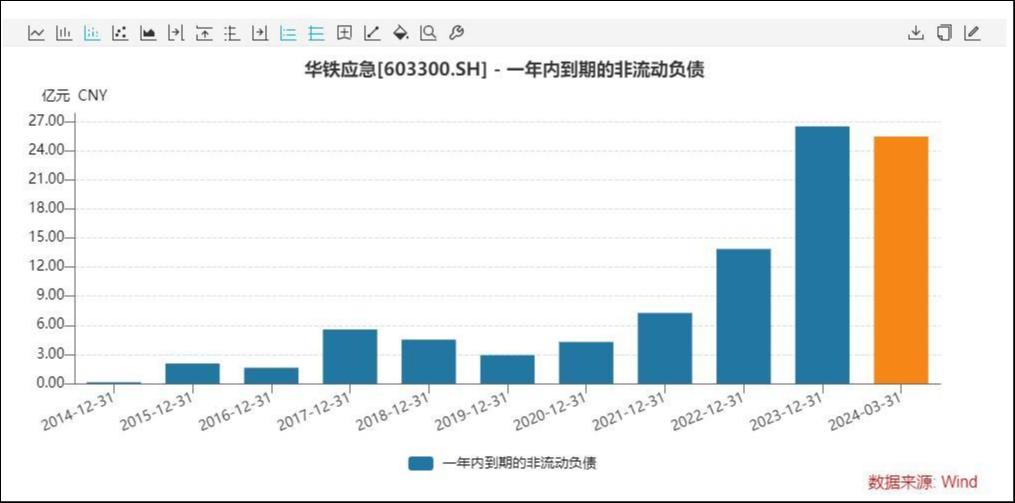Copy the chart using the copy icon
The height and width of the screenshot is (503, 1015).
943,33
